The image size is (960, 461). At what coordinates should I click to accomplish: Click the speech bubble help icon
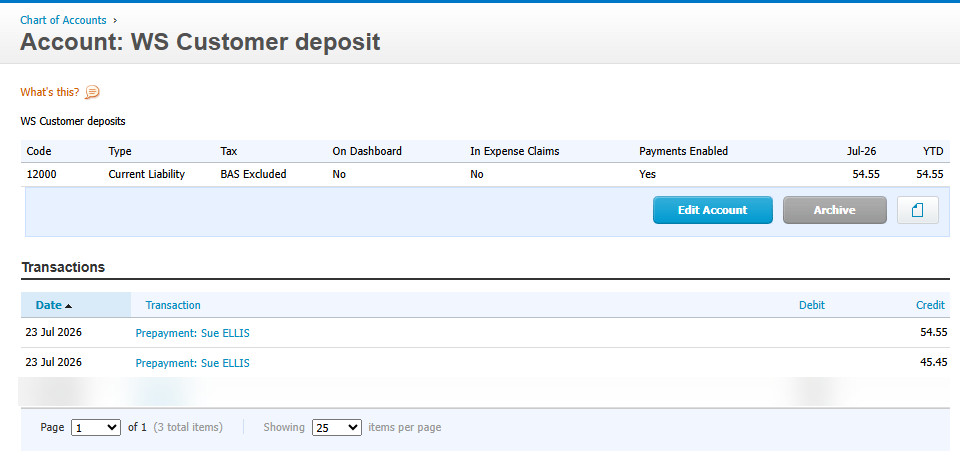point(92,92)
